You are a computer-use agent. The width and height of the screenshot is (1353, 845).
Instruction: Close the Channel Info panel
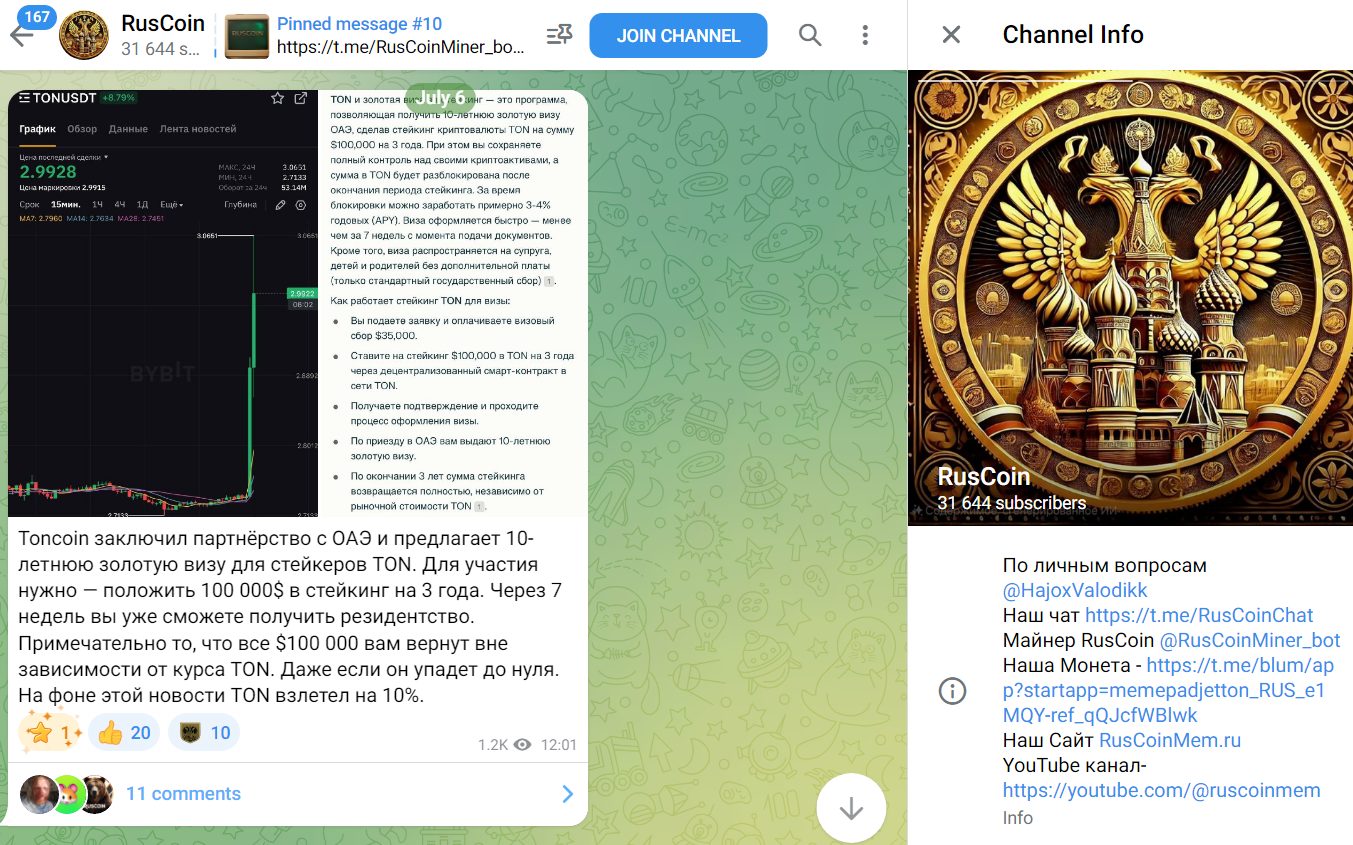pos(951,35)
